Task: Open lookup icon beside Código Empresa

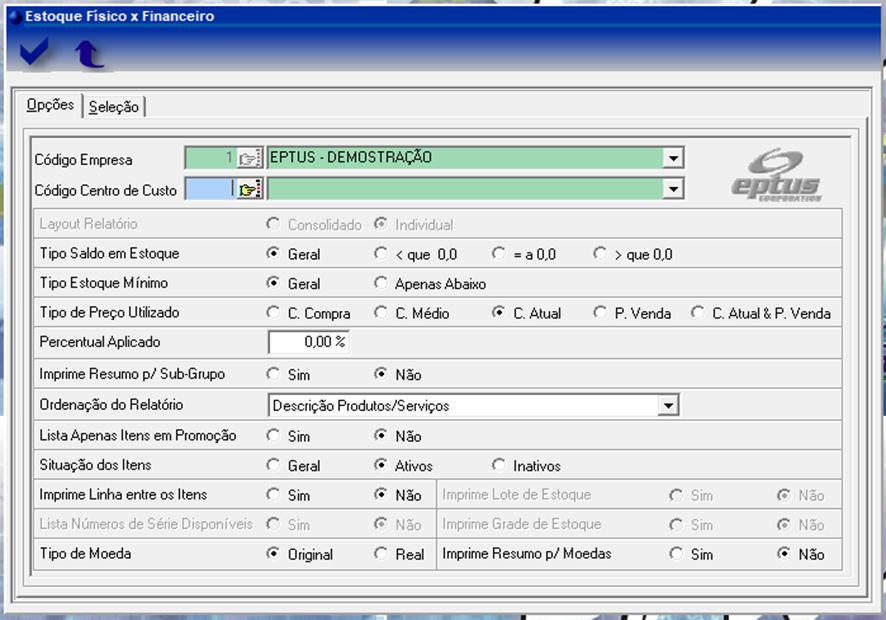Action: point(249,159)
